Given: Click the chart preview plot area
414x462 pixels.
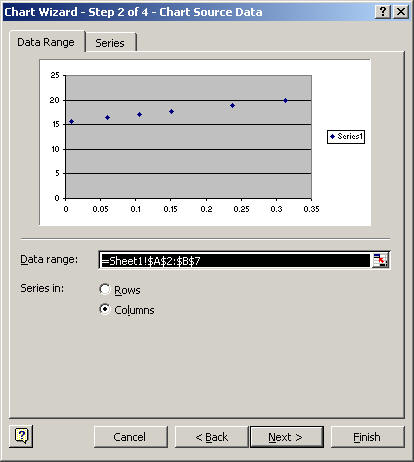Looking at the screenshot, I should [x=189, y=137].
